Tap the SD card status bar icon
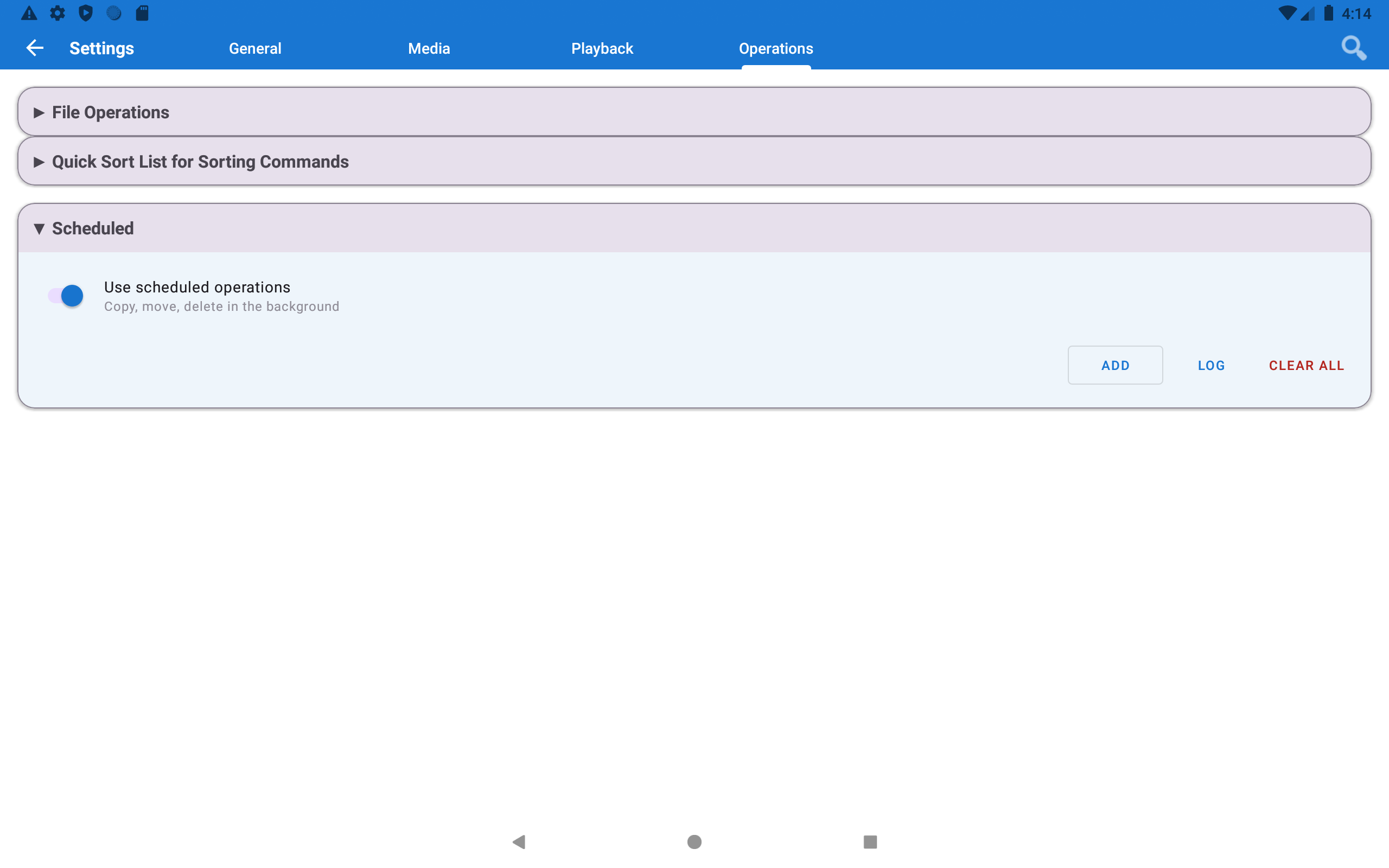Image resolution: width=1389 pixels, height=868 pixels. tap(142, 13)
